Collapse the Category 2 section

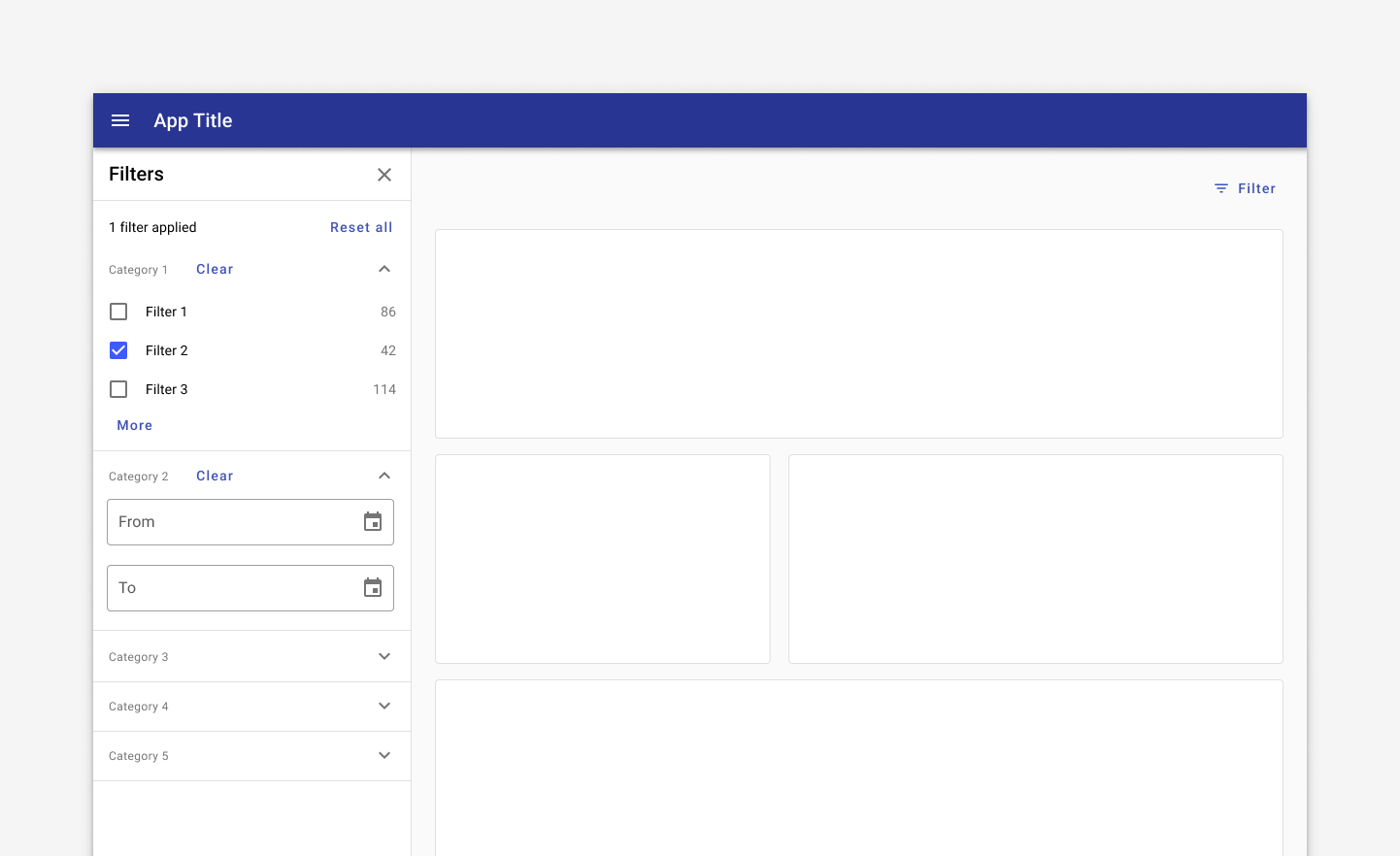[x=384, y=476]
